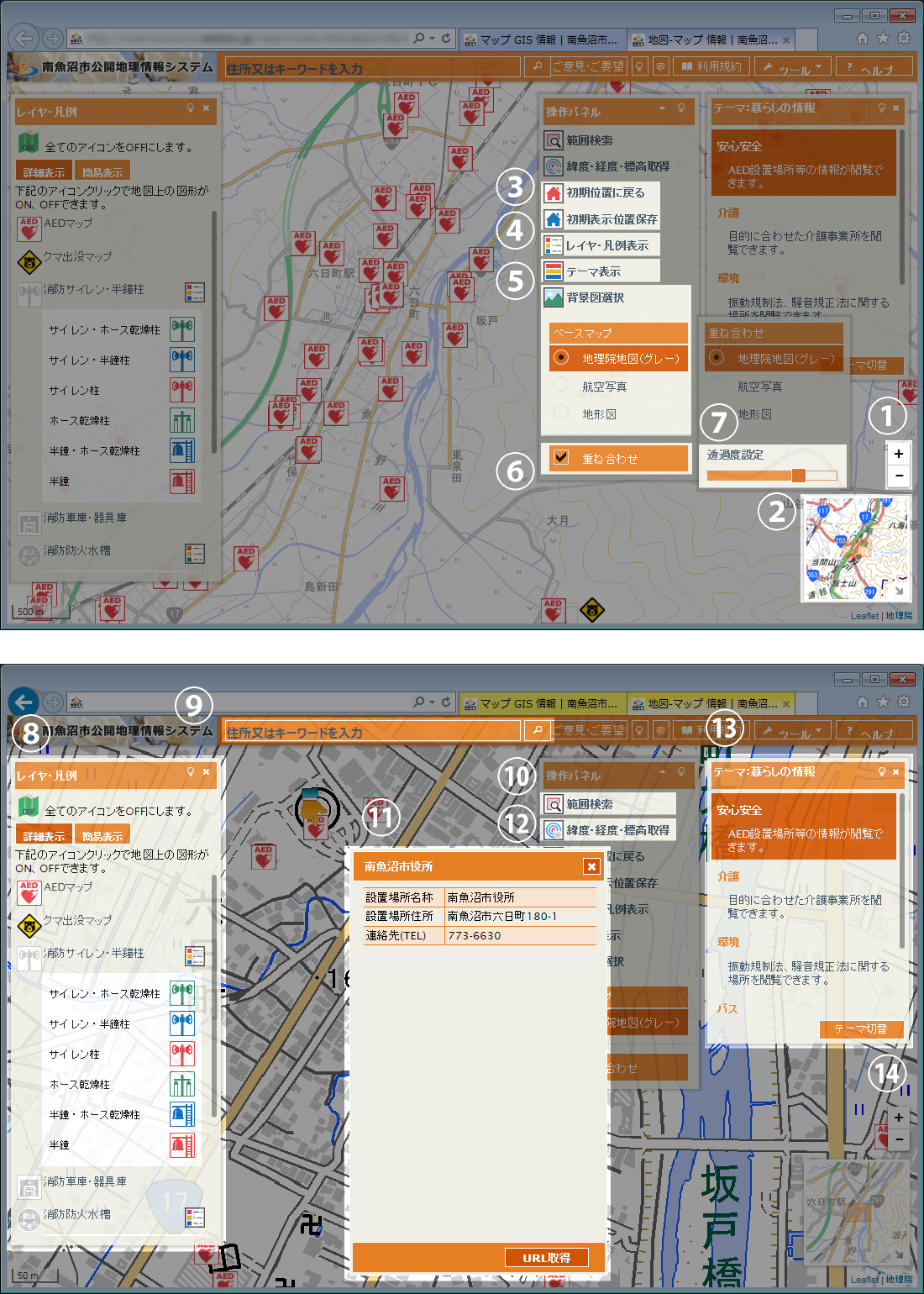Click the テーマ切替 button in the 50 m map window
Screen dimensions: 924x1294
coord(861,1028)
